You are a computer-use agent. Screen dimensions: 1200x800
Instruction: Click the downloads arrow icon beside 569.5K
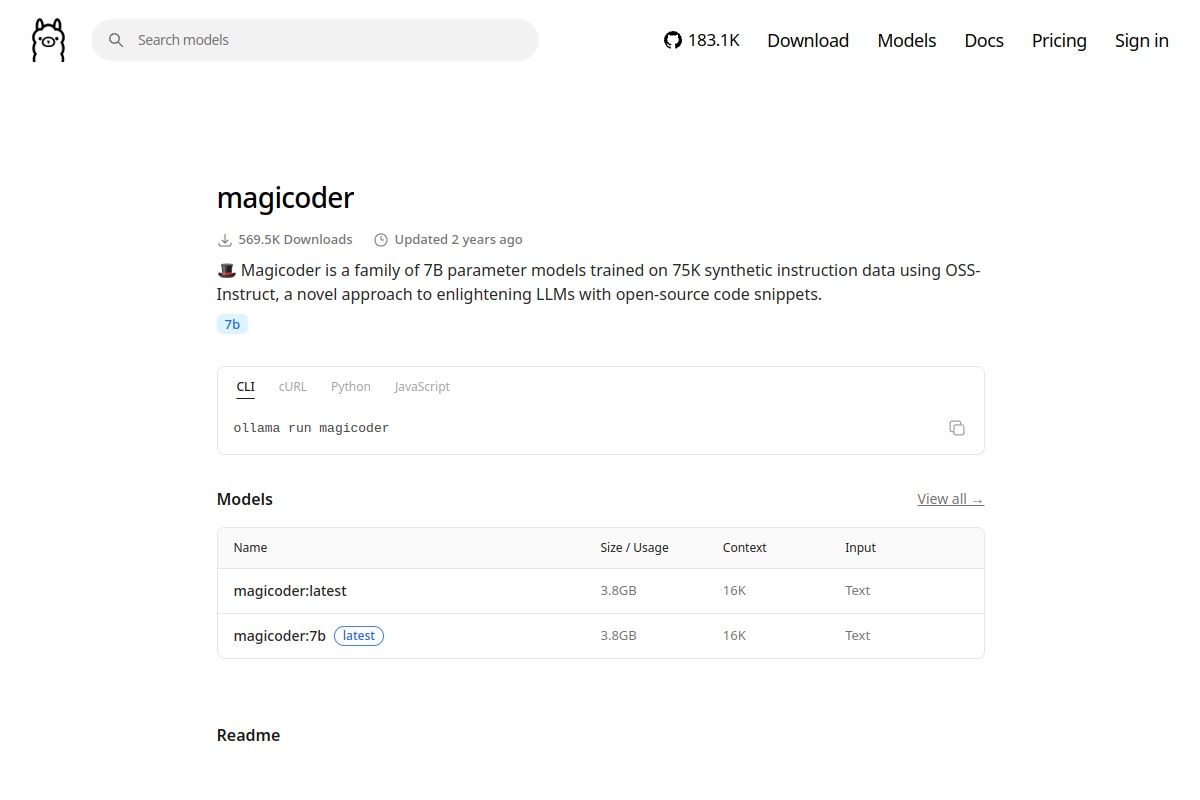(225, 240)
